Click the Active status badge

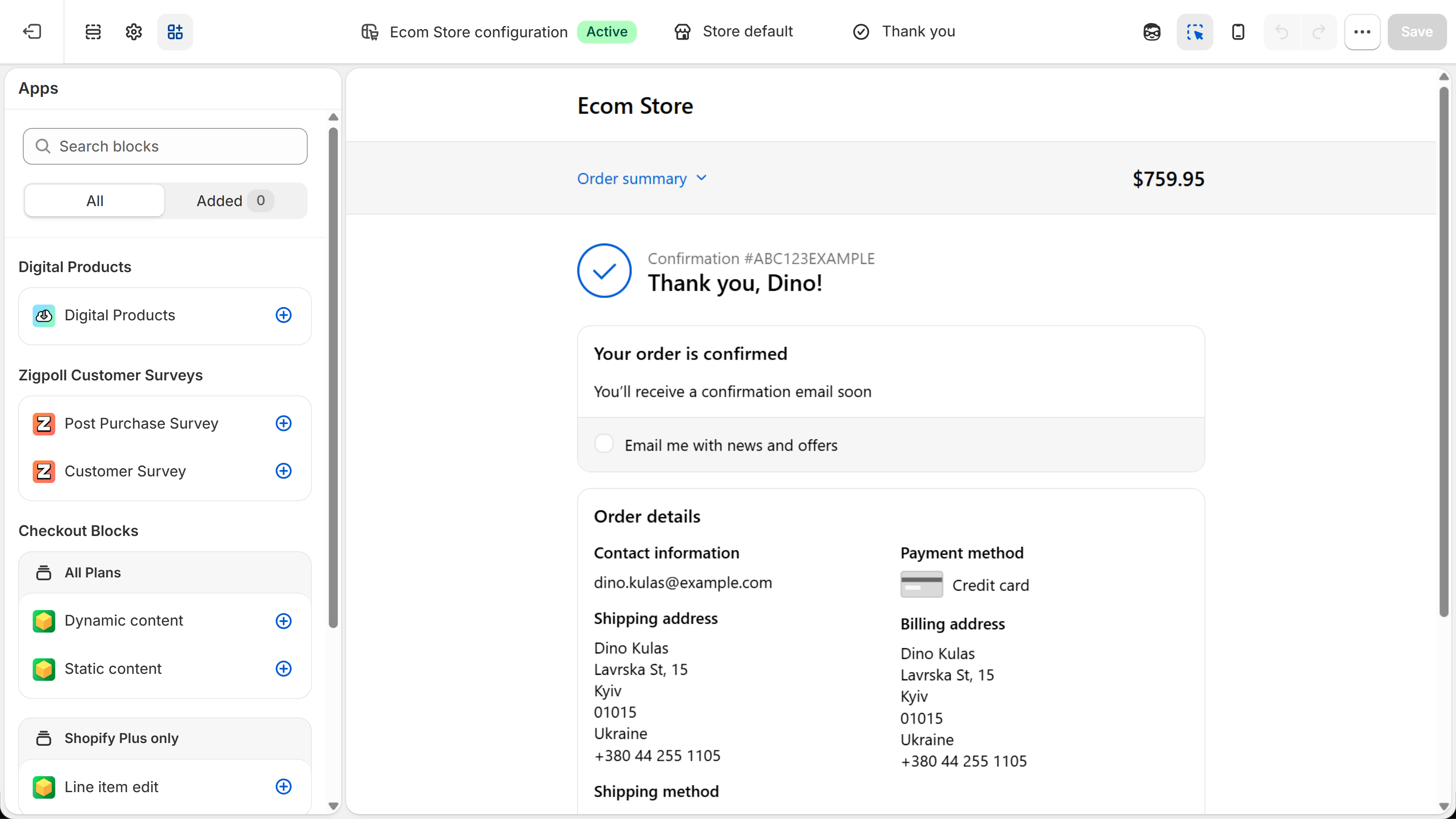607,32
